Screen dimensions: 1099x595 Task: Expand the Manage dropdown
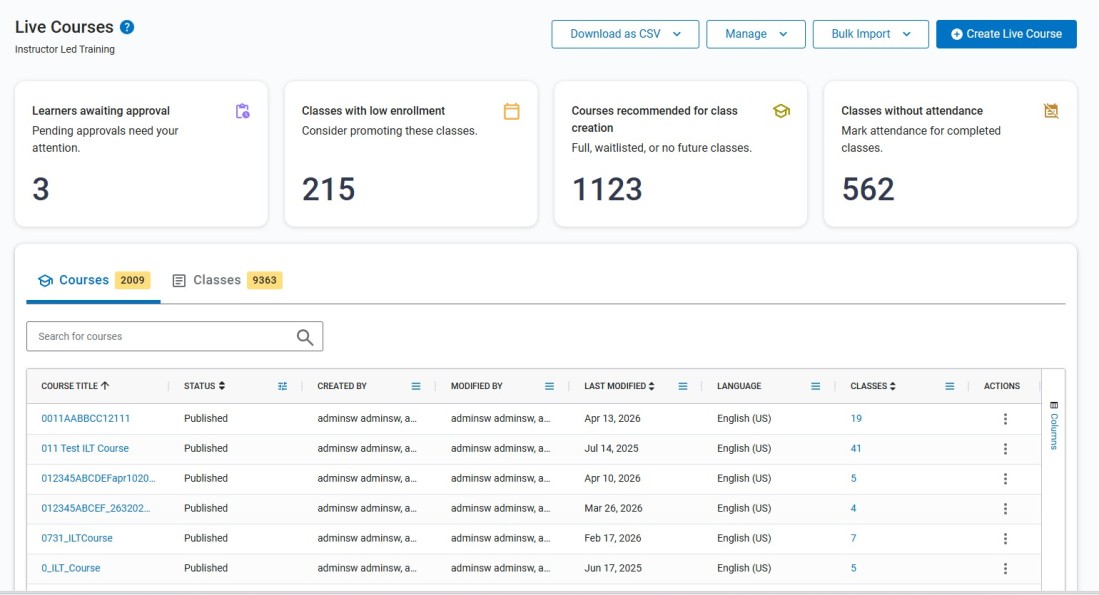pos(756,34)
